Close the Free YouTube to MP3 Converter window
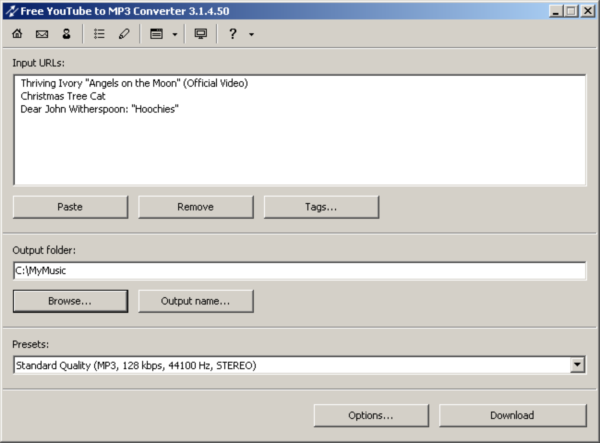 pos(587,11)
